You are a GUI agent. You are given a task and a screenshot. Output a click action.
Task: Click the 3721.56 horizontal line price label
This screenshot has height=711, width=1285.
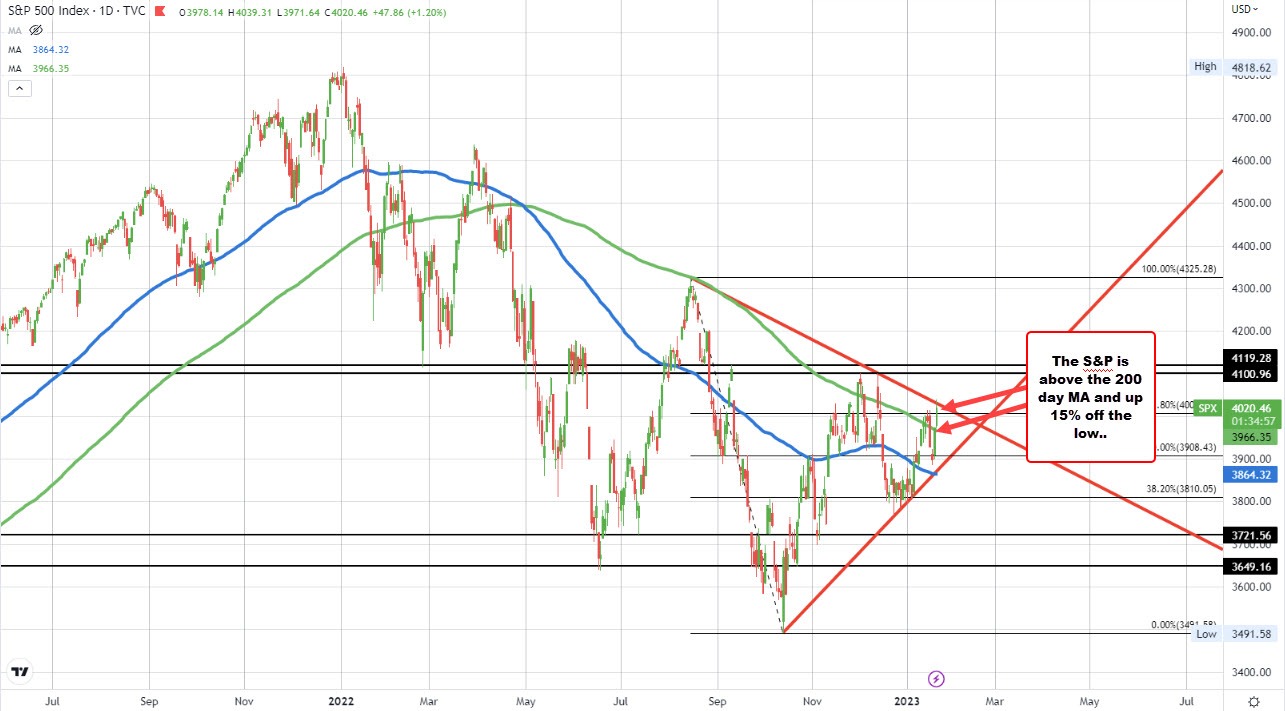click(x=1249, y=536)
